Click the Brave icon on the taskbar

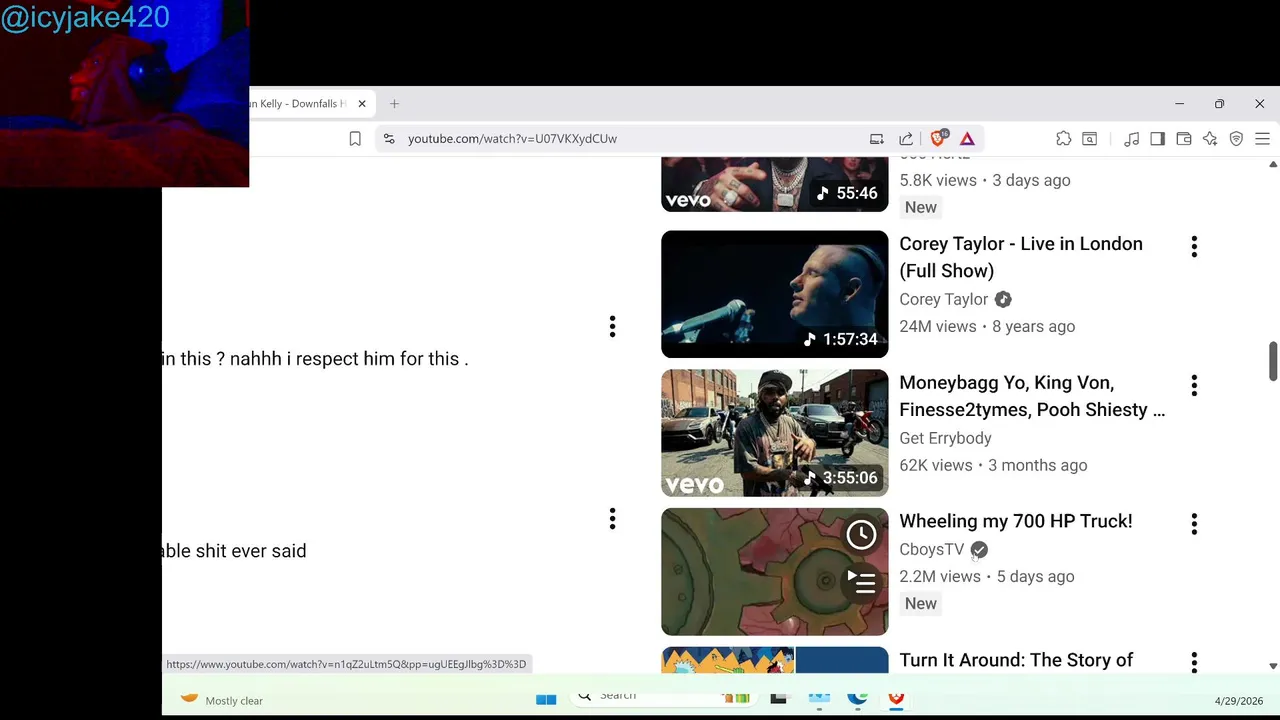[896, 698]
